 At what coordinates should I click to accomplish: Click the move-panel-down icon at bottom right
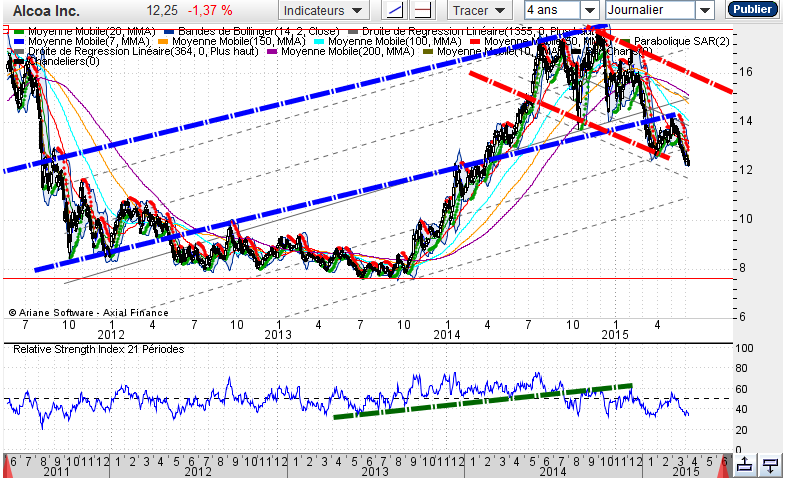tap(770, 465)
